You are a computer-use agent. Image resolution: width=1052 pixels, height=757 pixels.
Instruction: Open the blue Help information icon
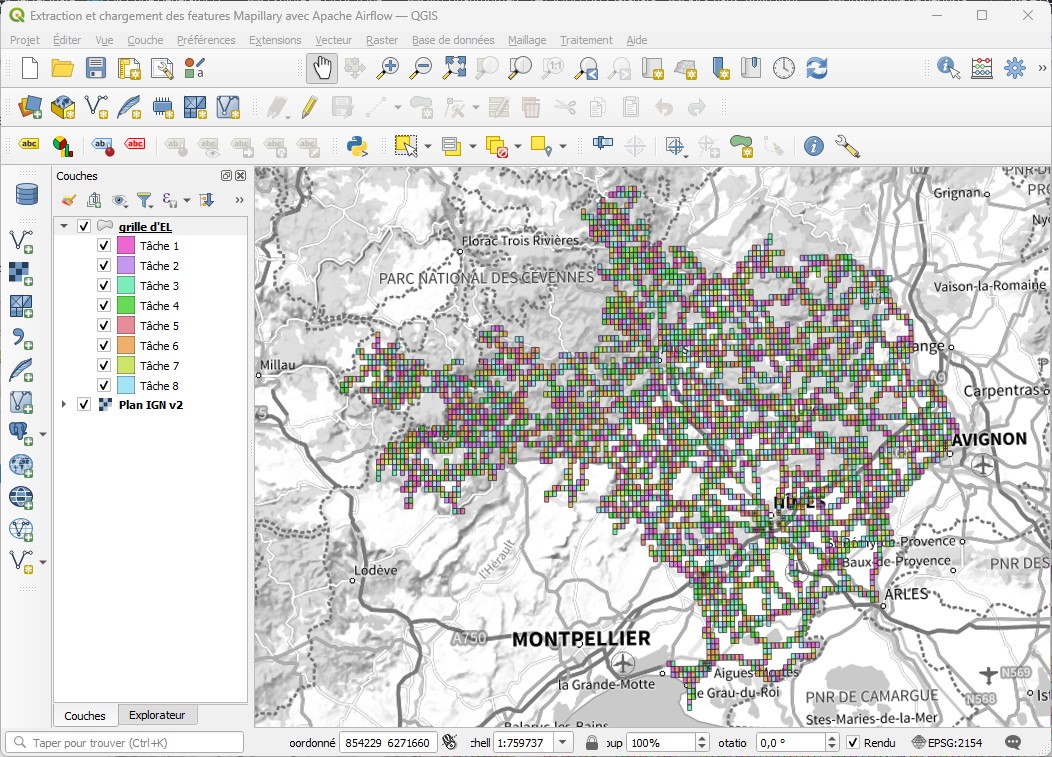[x=813, y=146]
